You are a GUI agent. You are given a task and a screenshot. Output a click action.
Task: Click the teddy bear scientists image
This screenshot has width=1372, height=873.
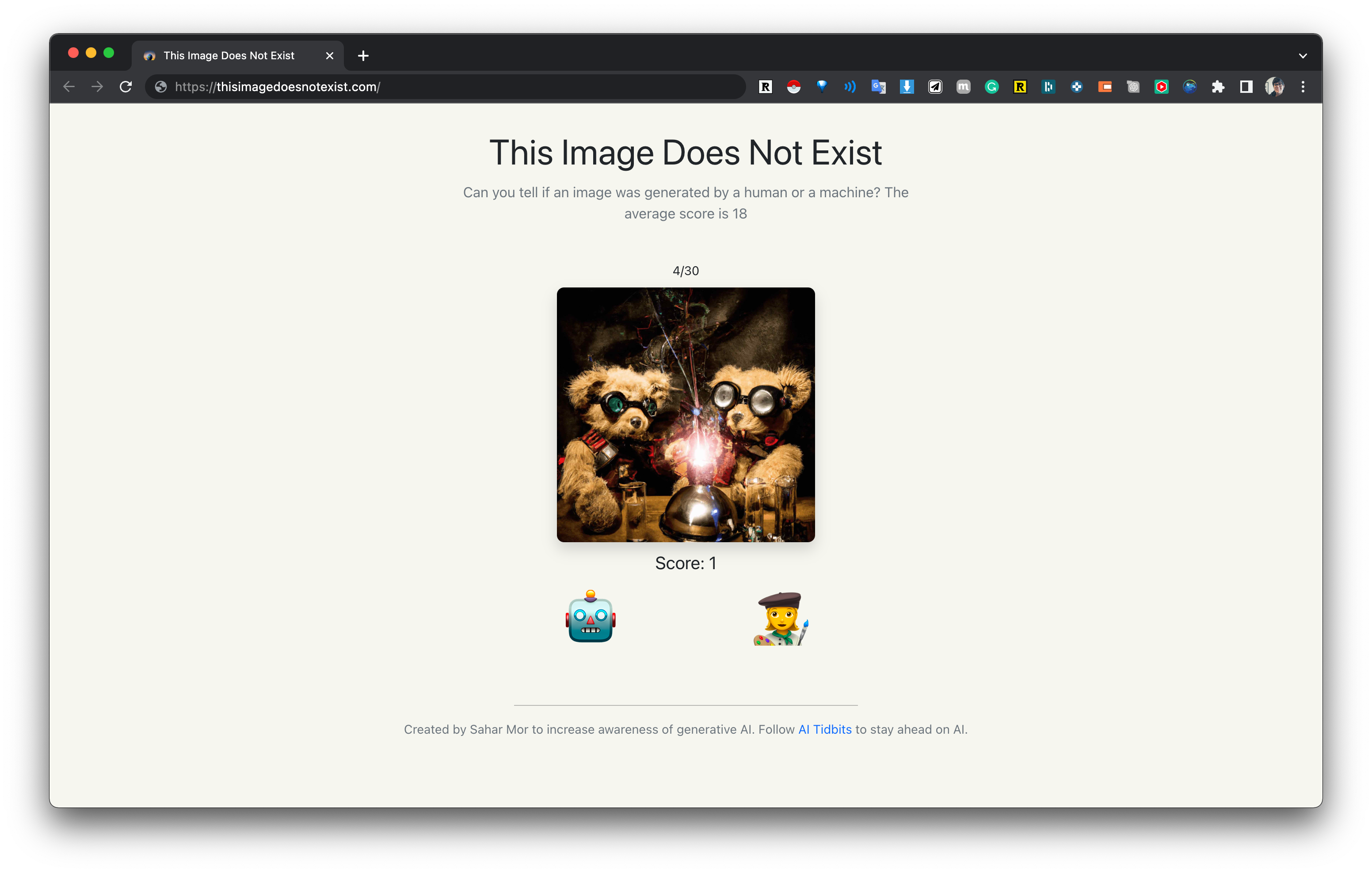(x=686, y=414)
